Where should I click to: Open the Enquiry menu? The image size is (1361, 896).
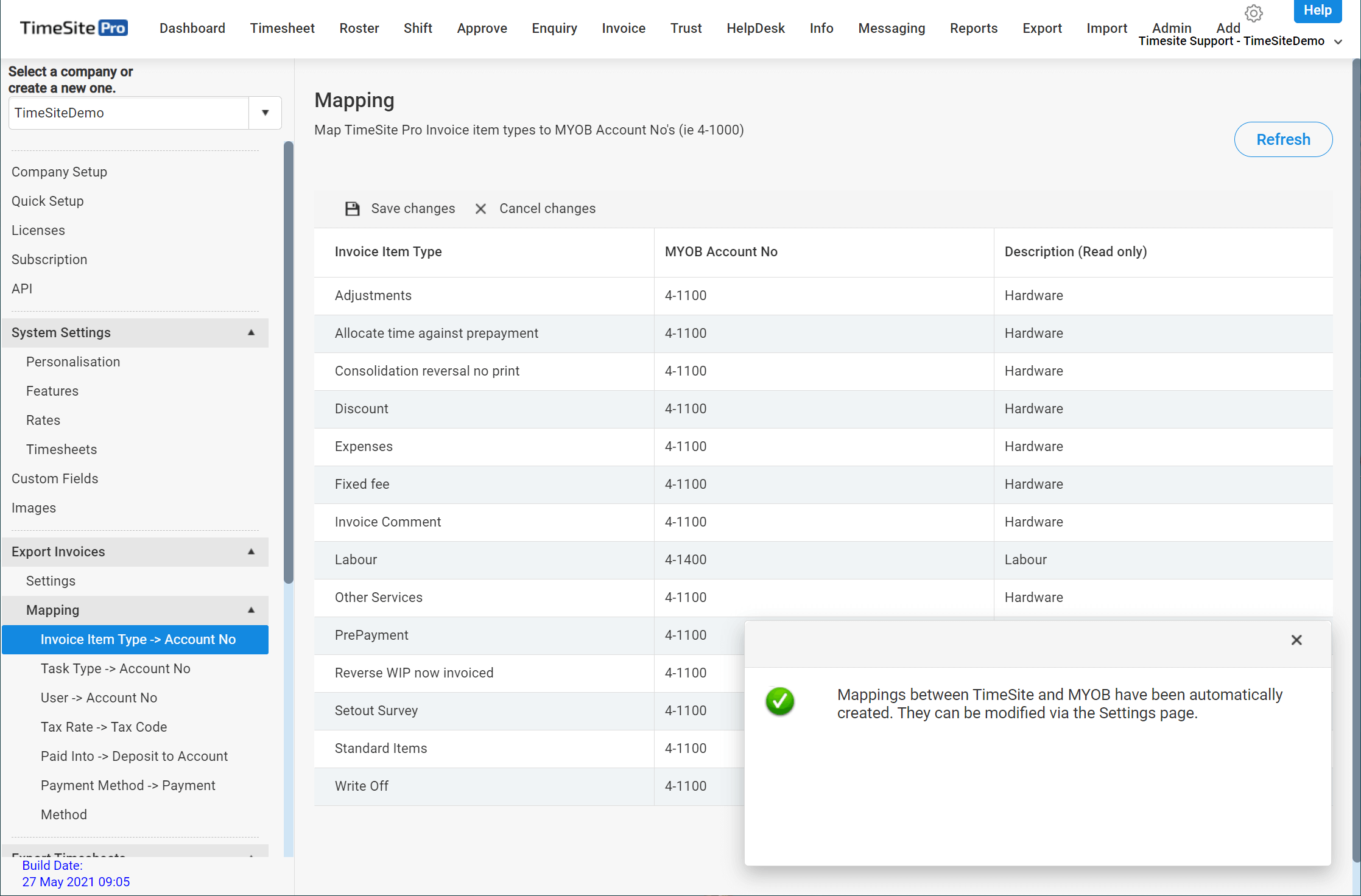[x=554, y=28]
